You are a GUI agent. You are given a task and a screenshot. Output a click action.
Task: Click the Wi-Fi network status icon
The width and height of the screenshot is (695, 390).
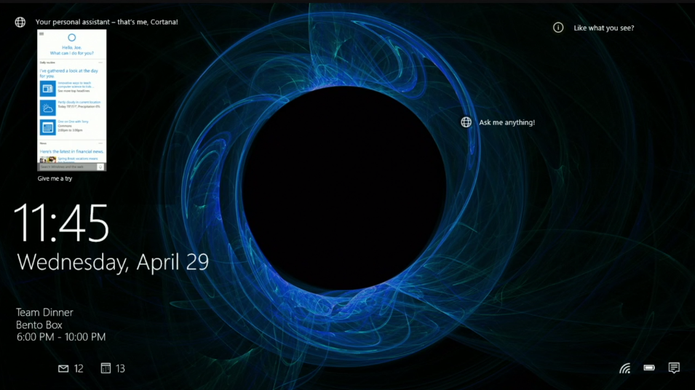coord(625,368)
